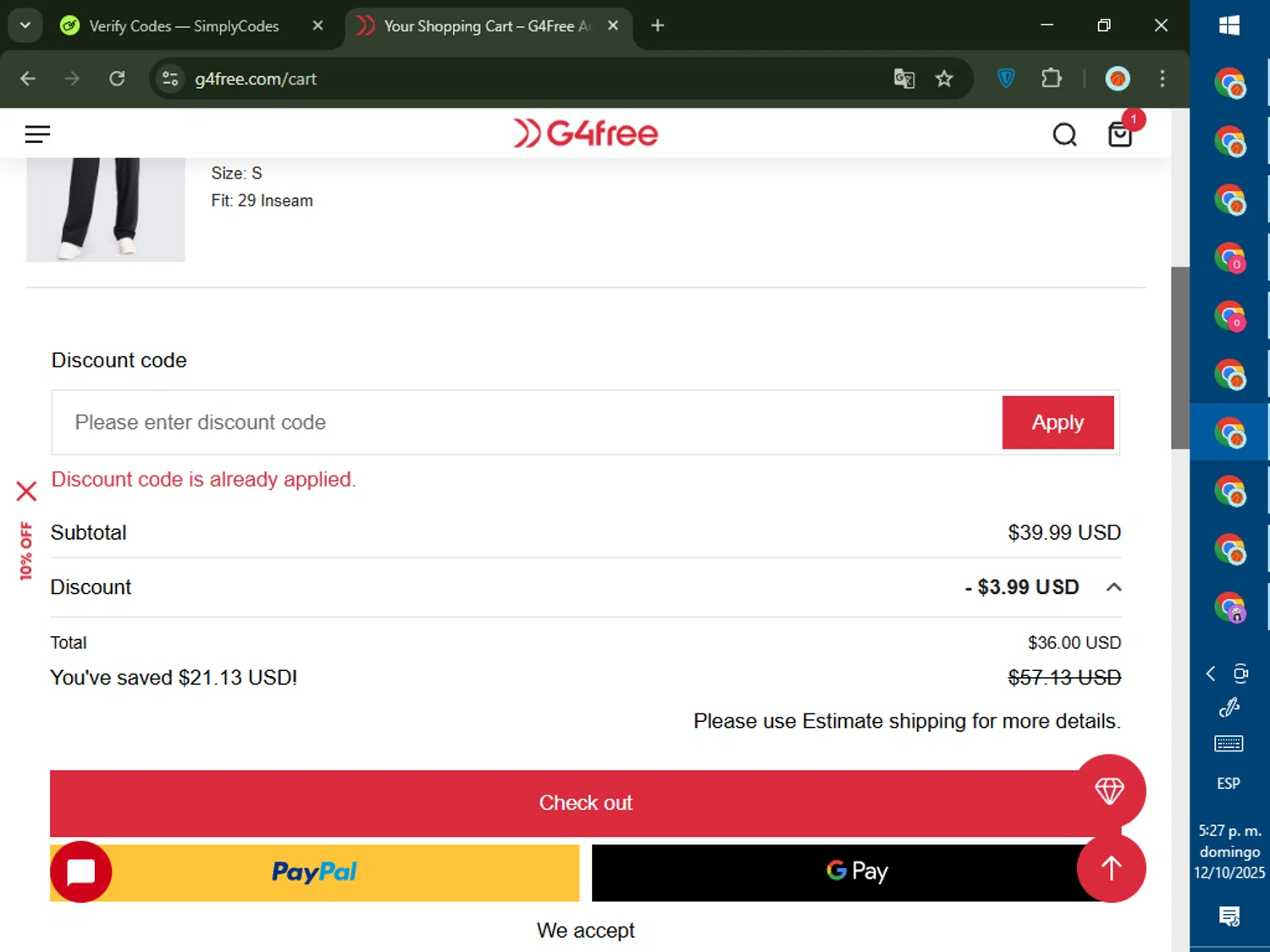The width and height of the screenshot is (1270, 952).
Task: Click the struck-through '$57.13 USD' price
Action: pos(1064,678)
